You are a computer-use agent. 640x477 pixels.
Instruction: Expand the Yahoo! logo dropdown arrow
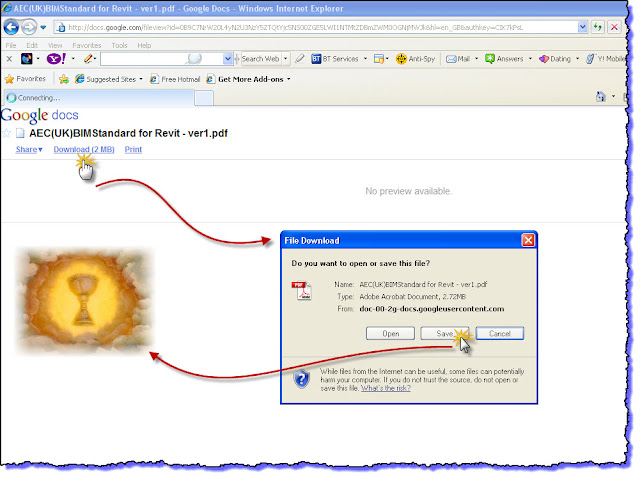coord(73,59)
